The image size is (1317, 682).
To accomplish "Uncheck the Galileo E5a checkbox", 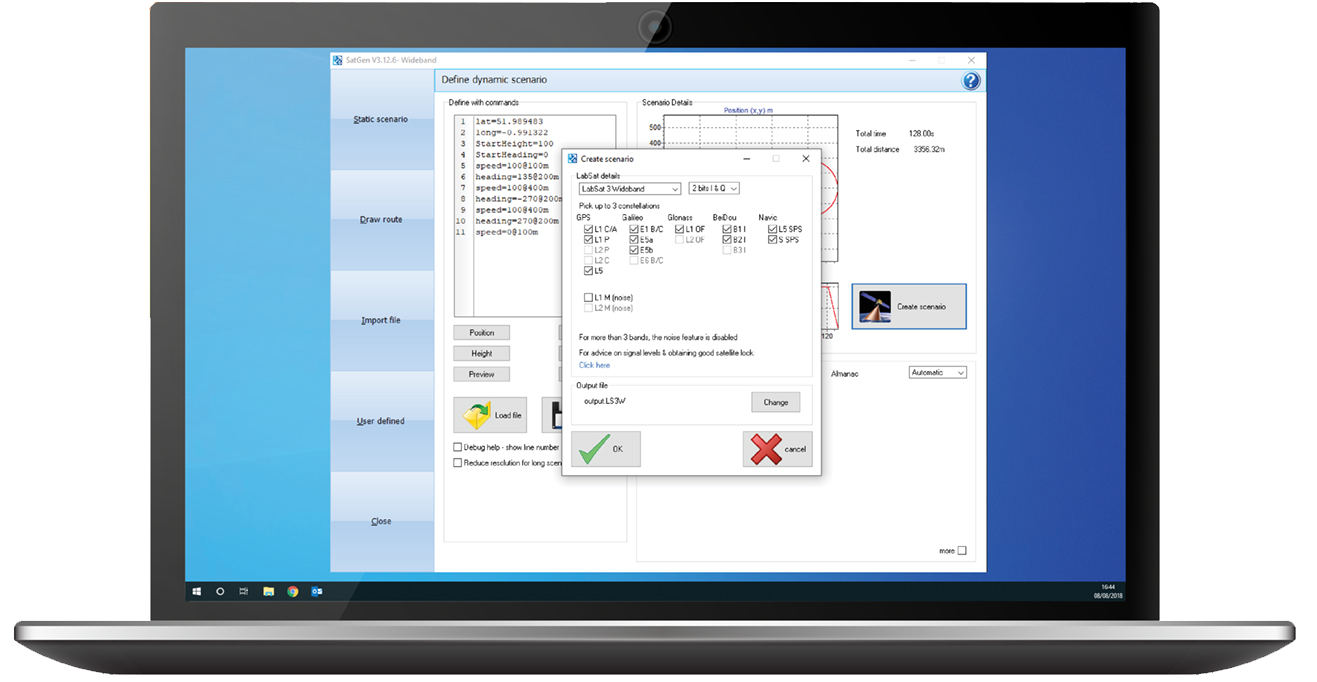I will 634,240.
